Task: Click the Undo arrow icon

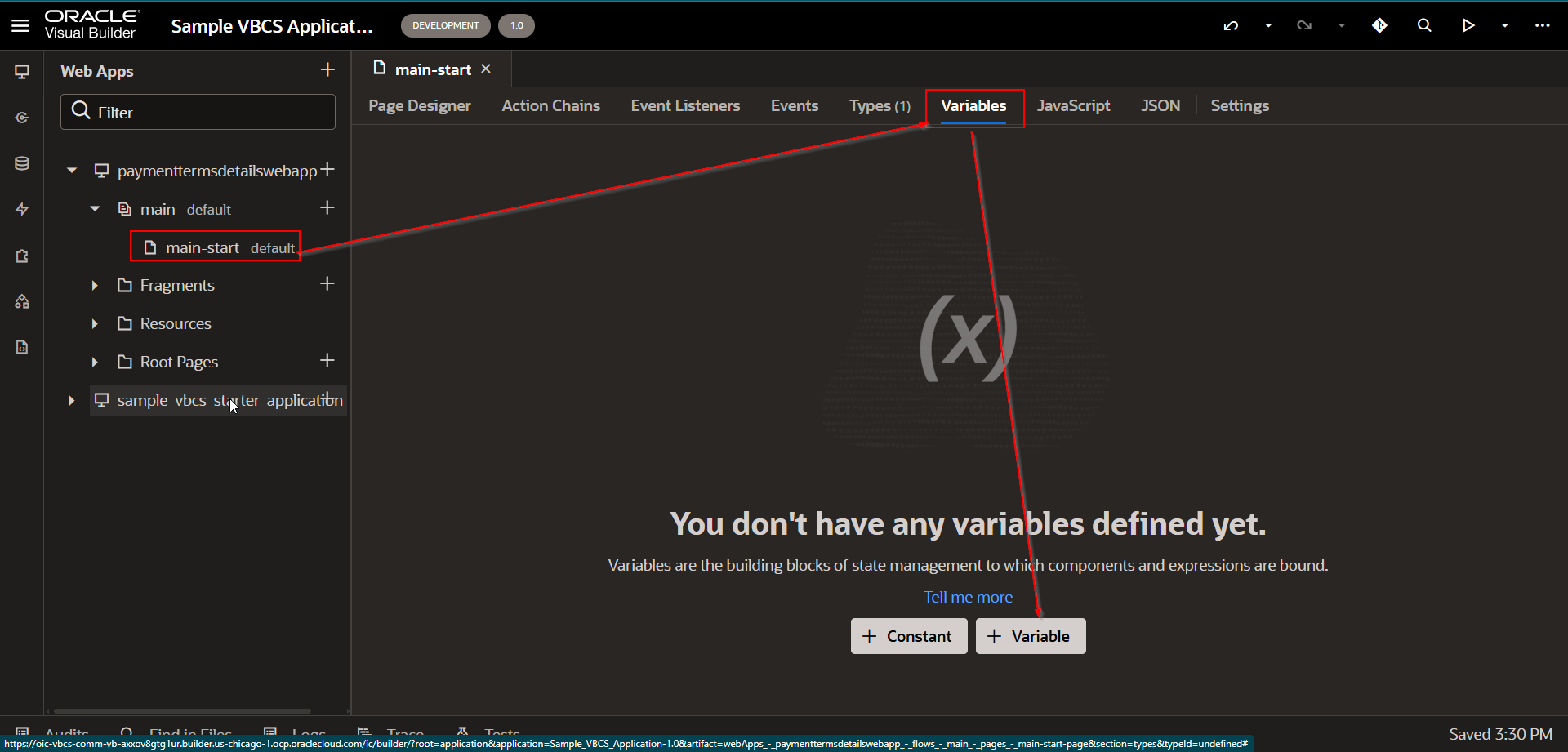Action: [1231, 25]
